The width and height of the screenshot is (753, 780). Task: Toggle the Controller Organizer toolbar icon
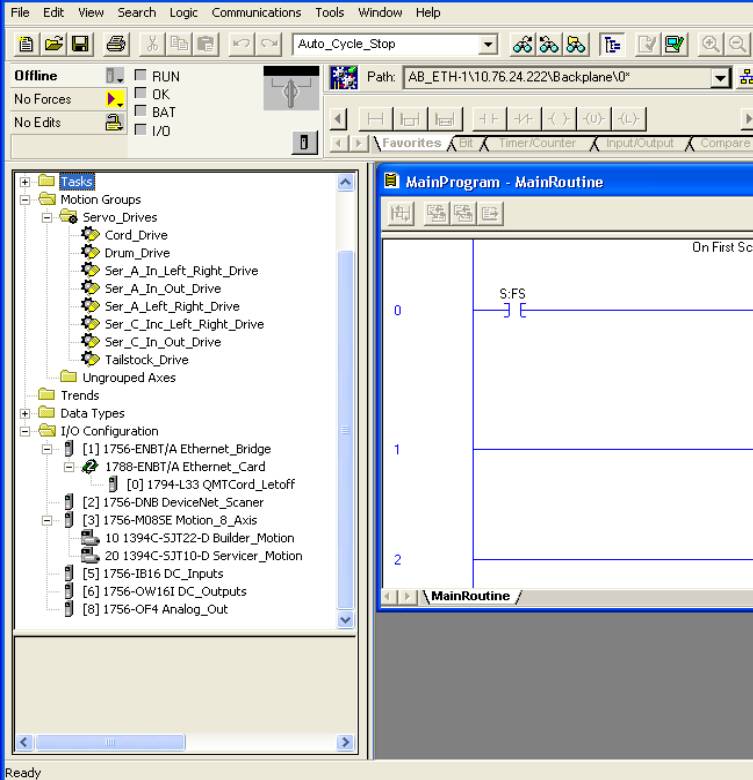pos(609,44)
